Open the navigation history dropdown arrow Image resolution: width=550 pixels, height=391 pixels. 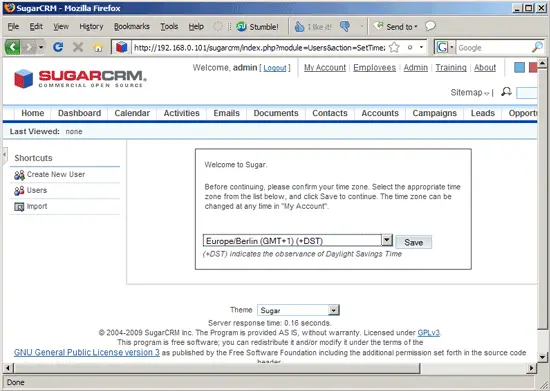(41, 47)
